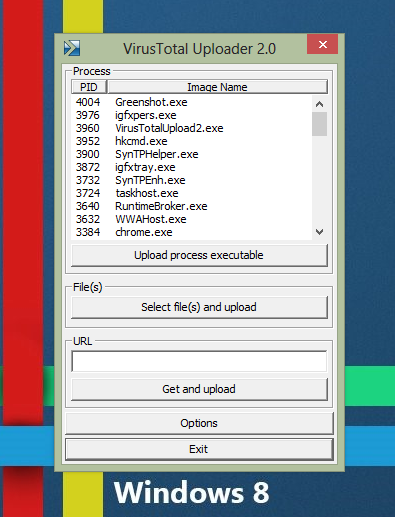Click the process list scroll down arrow

(x=319, y=232)
